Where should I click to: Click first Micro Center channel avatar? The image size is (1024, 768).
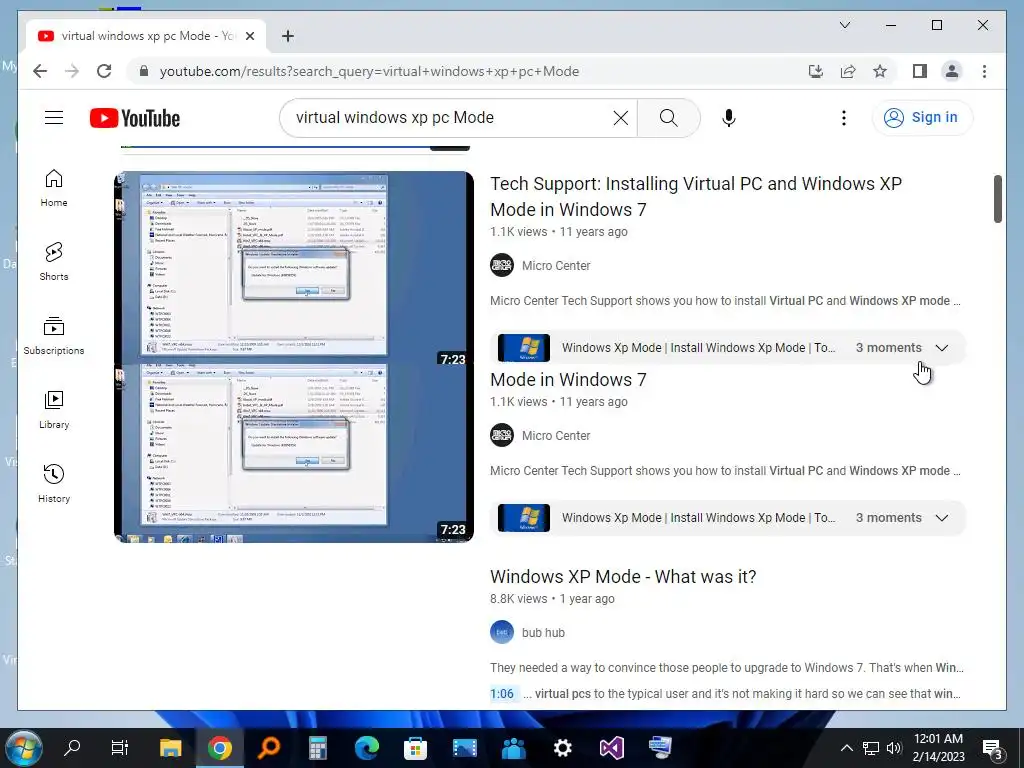pyautogui.click(x=502, y=265)
